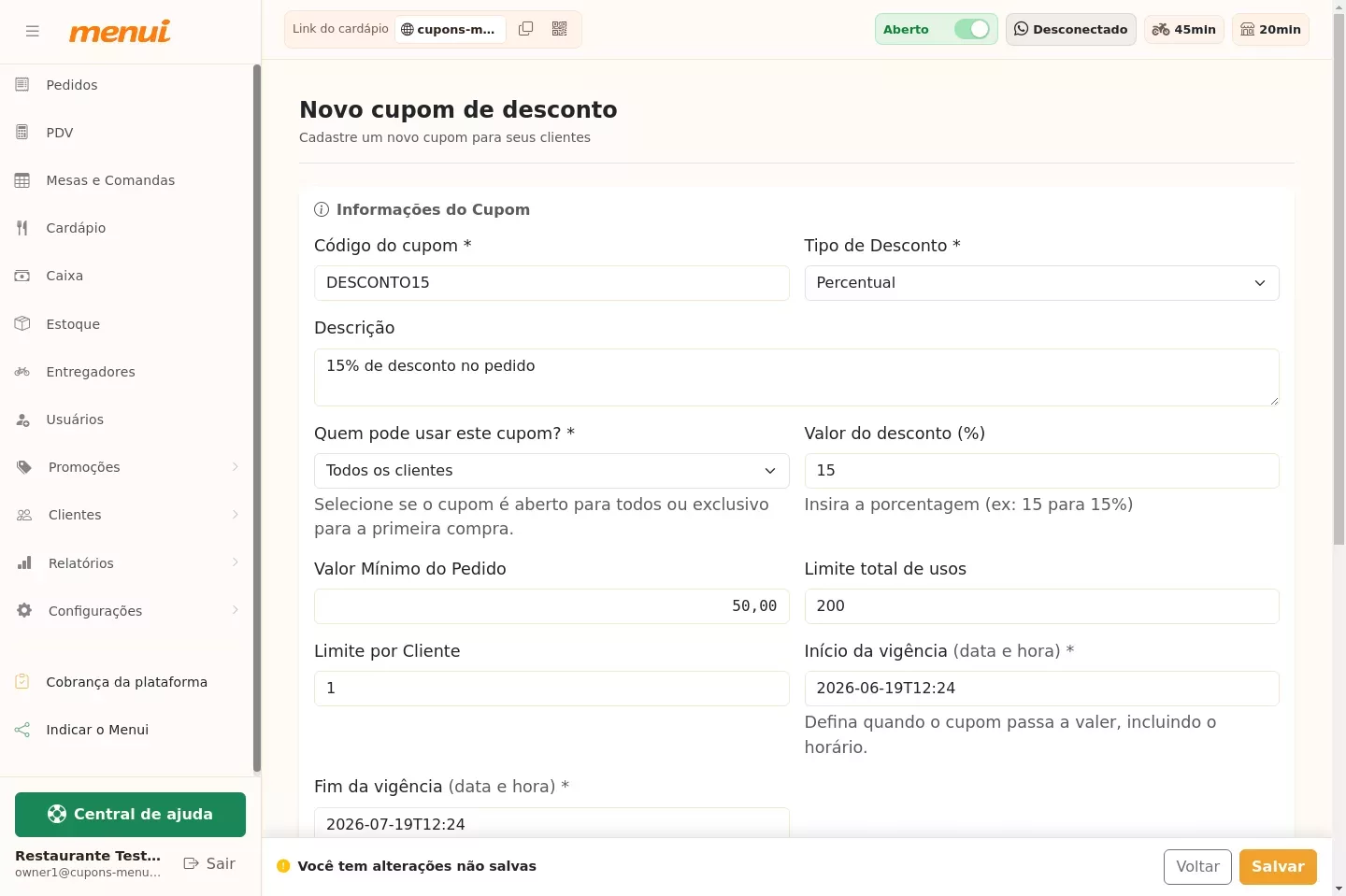Click the Estoque box icon

tap(22, 324)
